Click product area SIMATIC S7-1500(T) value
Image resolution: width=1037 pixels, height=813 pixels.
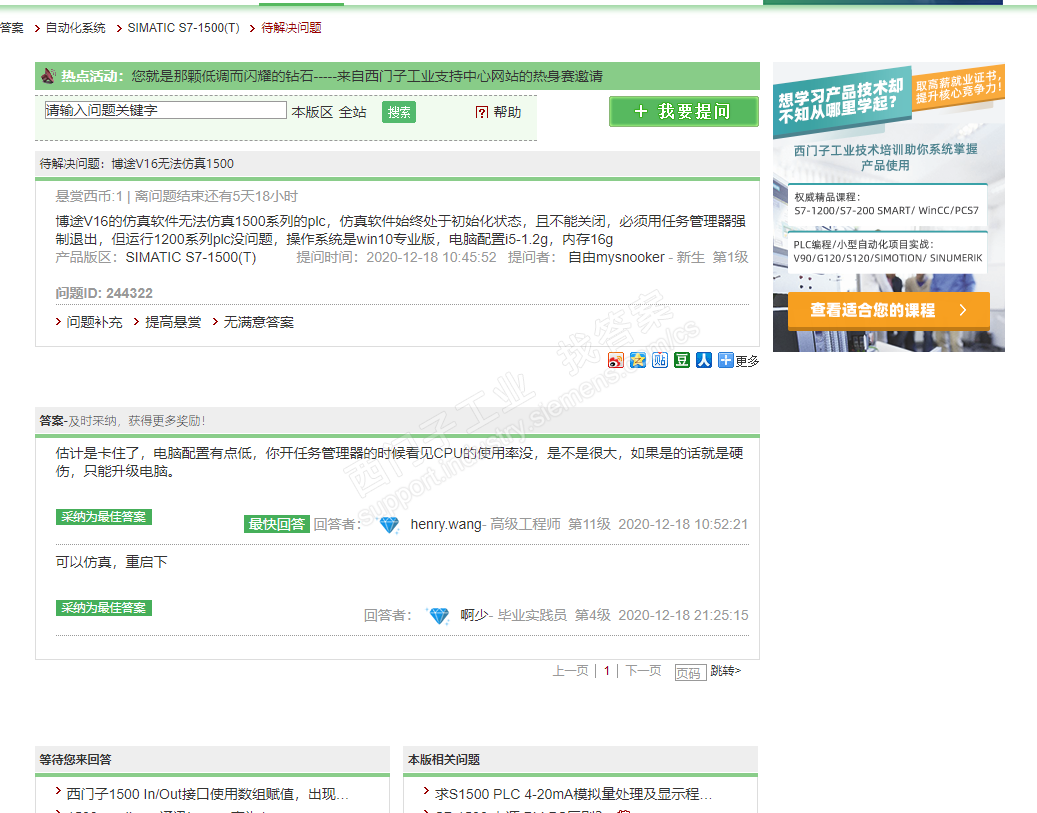[190, 257]
